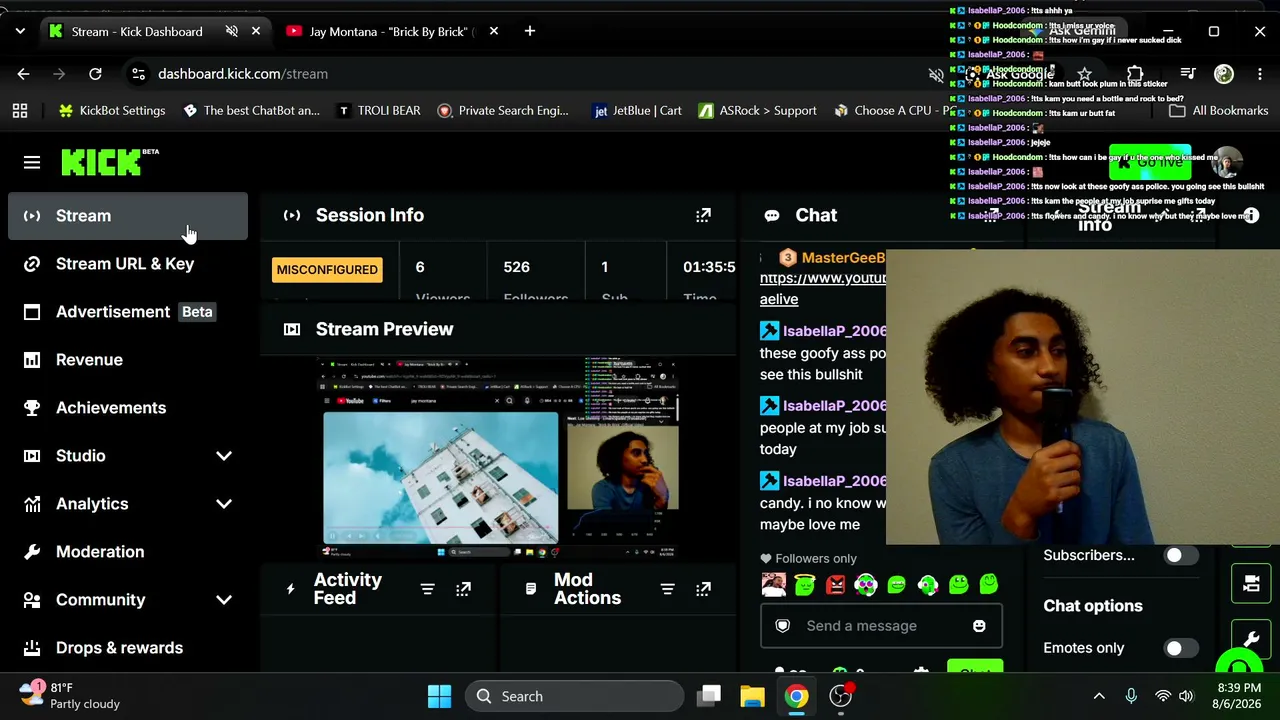
Task: Open a new browser tab
Action: [530, 32]
